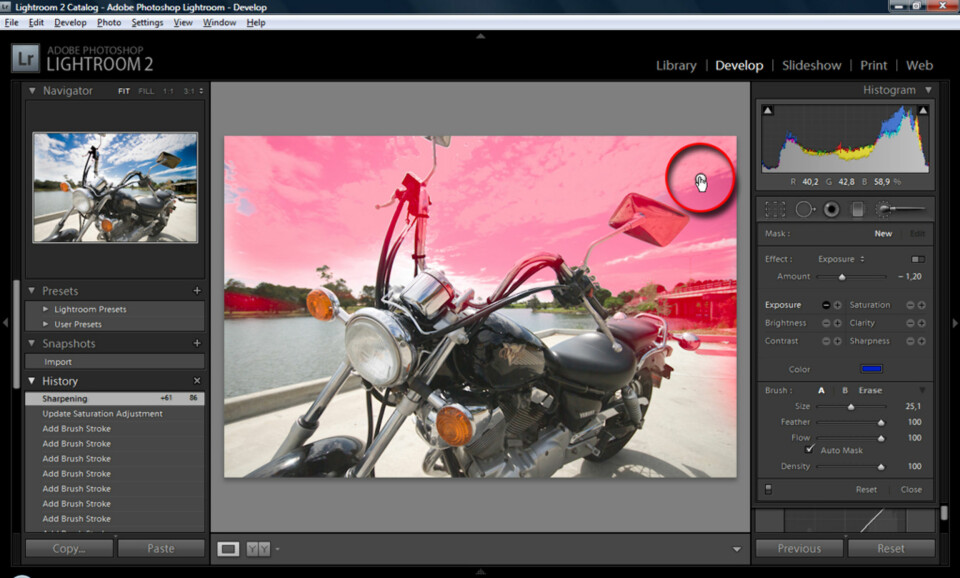The width and height of the screenshot is (960, 578).
Task: Expand the Lightroom Presets folder
Action: (45, 309)
